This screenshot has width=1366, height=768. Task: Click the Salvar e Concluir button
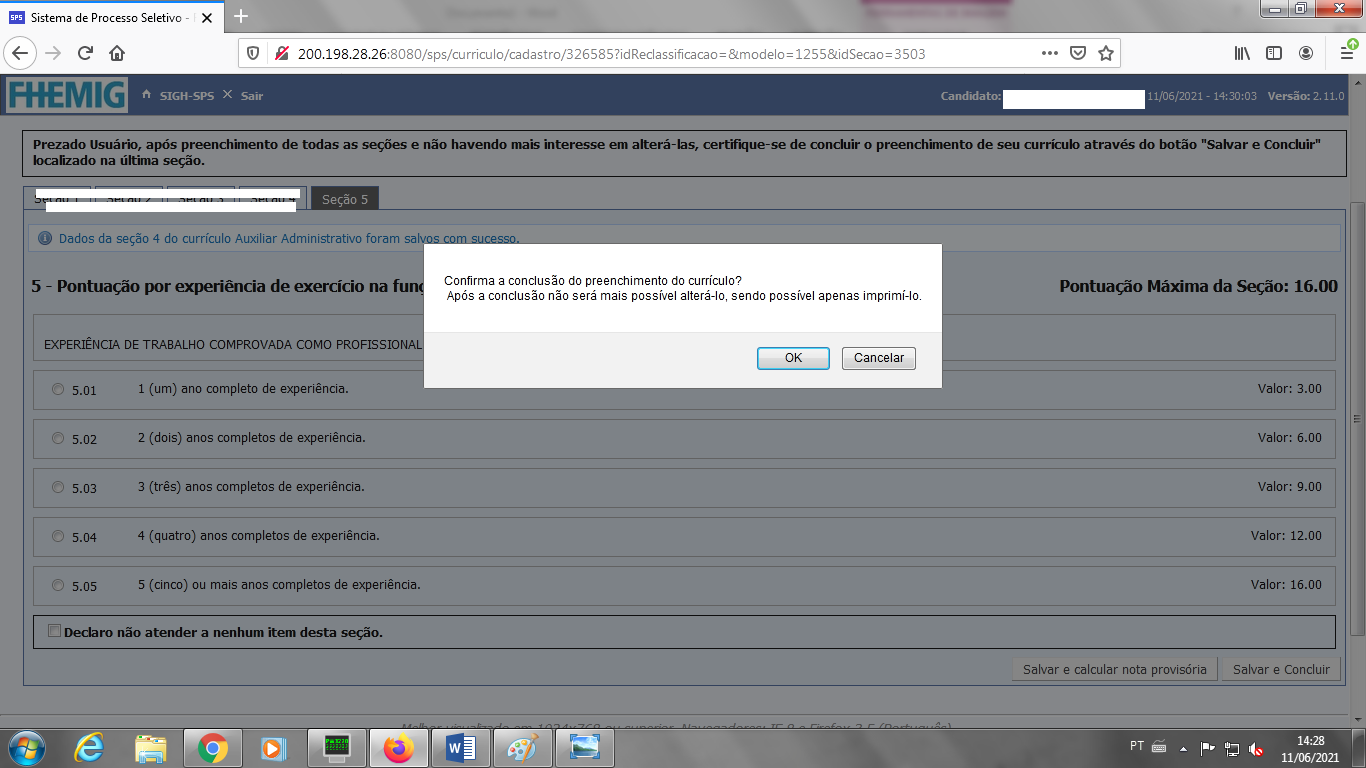[x=1280, y=669]
